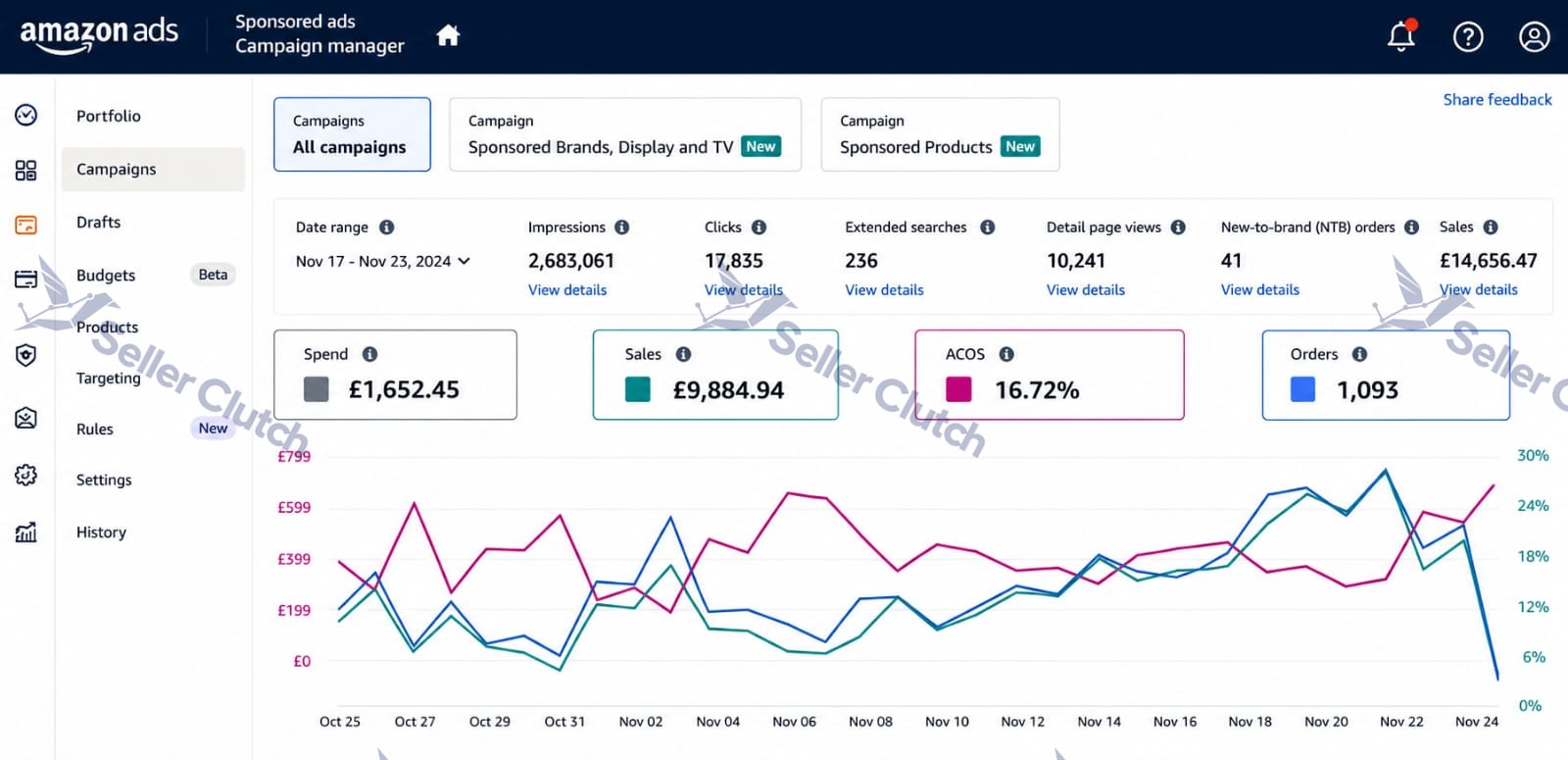Go to the home icon in header
Viewport: 1568px width, 760px height.
pos(448,36)
